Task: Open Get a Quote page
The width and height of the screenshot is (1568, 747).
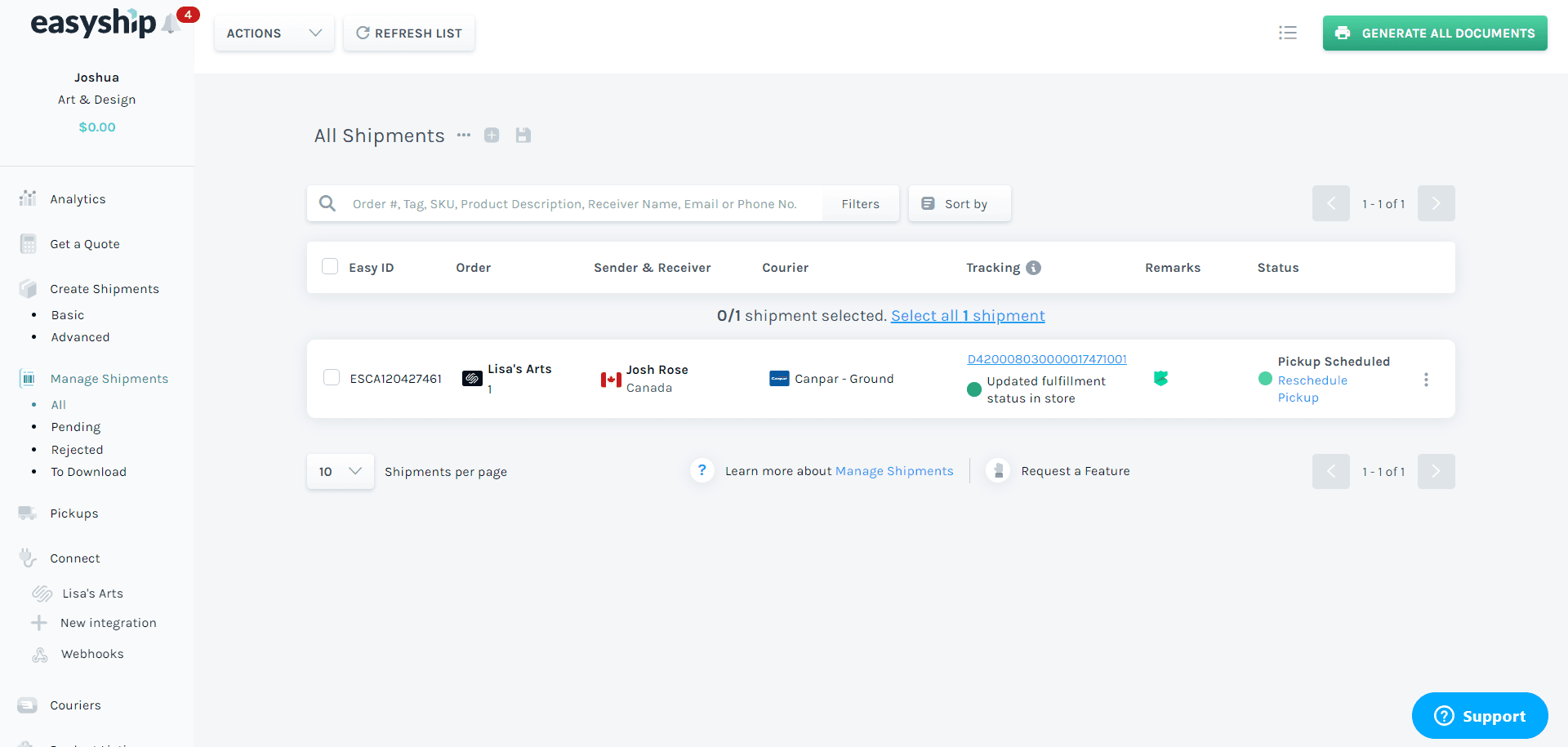Action: tap(85, 244)
